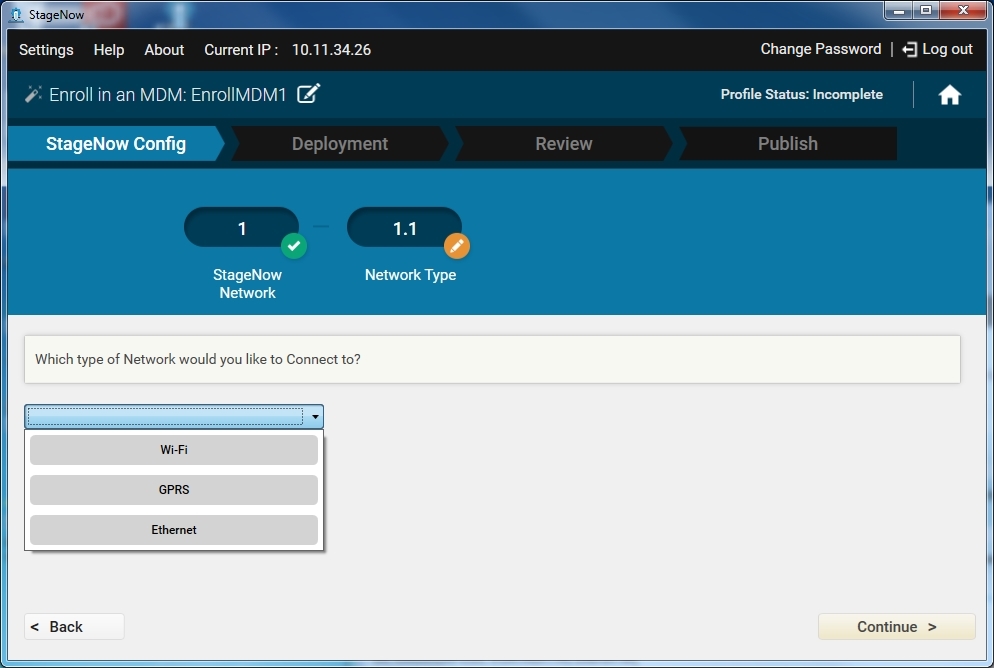The height and width of the screenshot is (668, 994).
Task: Open the Settings menu
Action: [46, 50]
